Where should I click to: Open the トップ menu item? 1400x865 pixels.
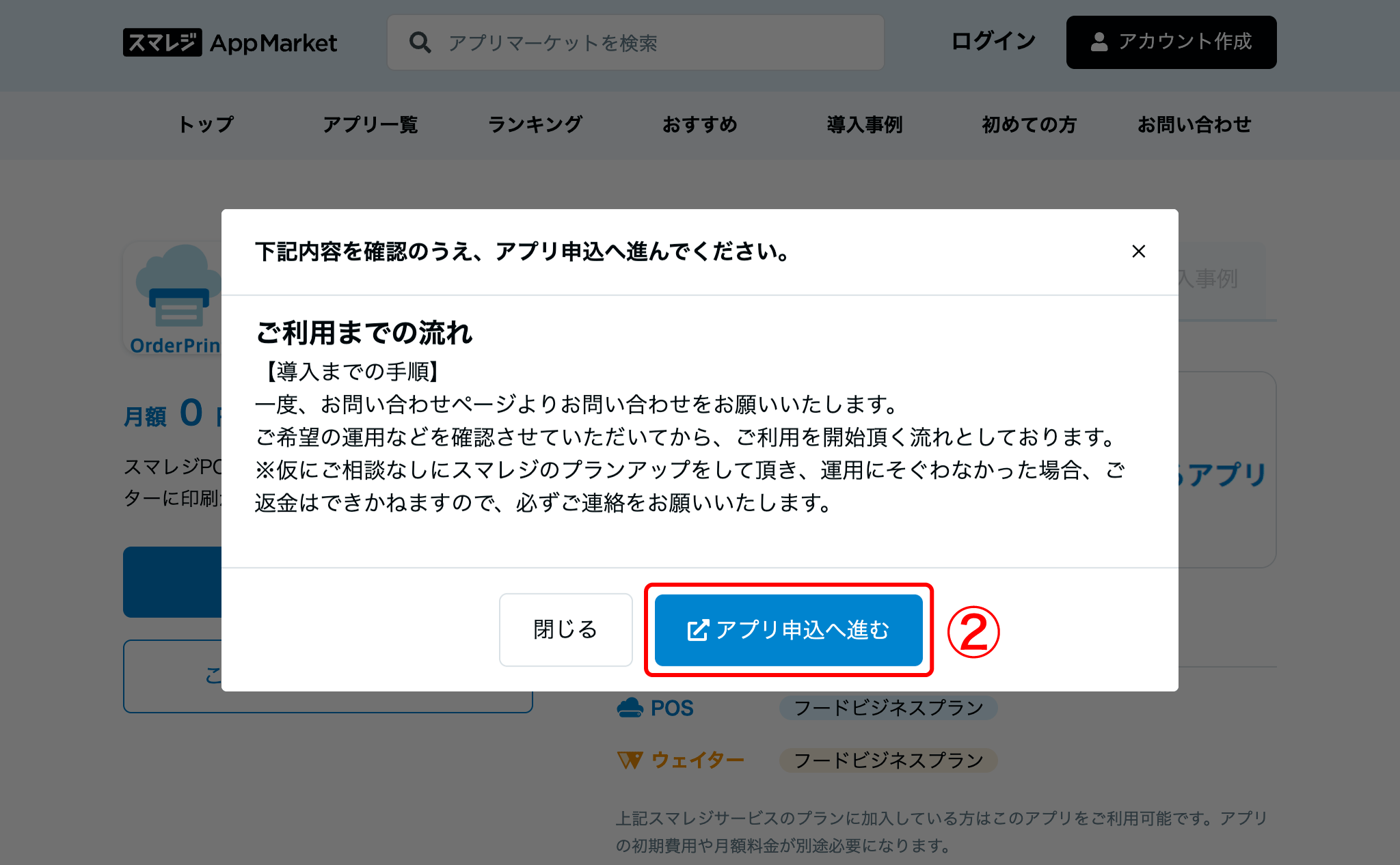click(206, 124)
